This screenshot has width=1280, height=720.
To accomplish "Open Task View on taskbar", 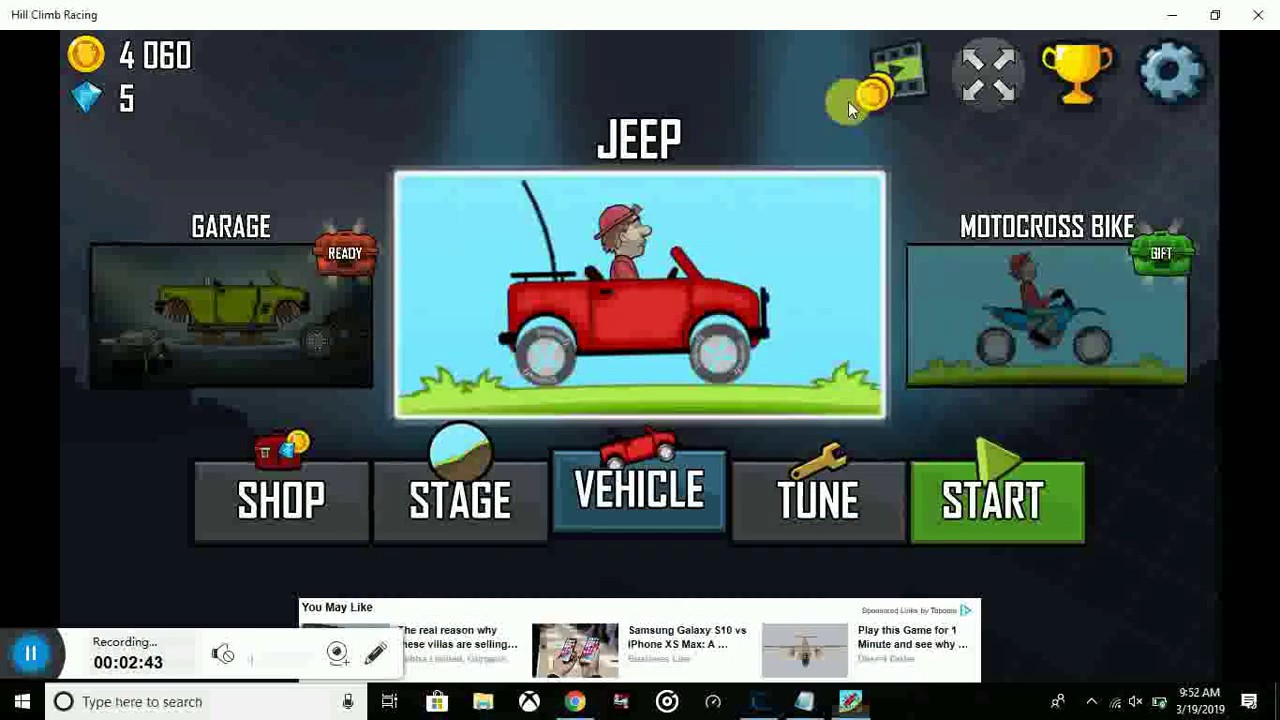I will pos(389,702).
